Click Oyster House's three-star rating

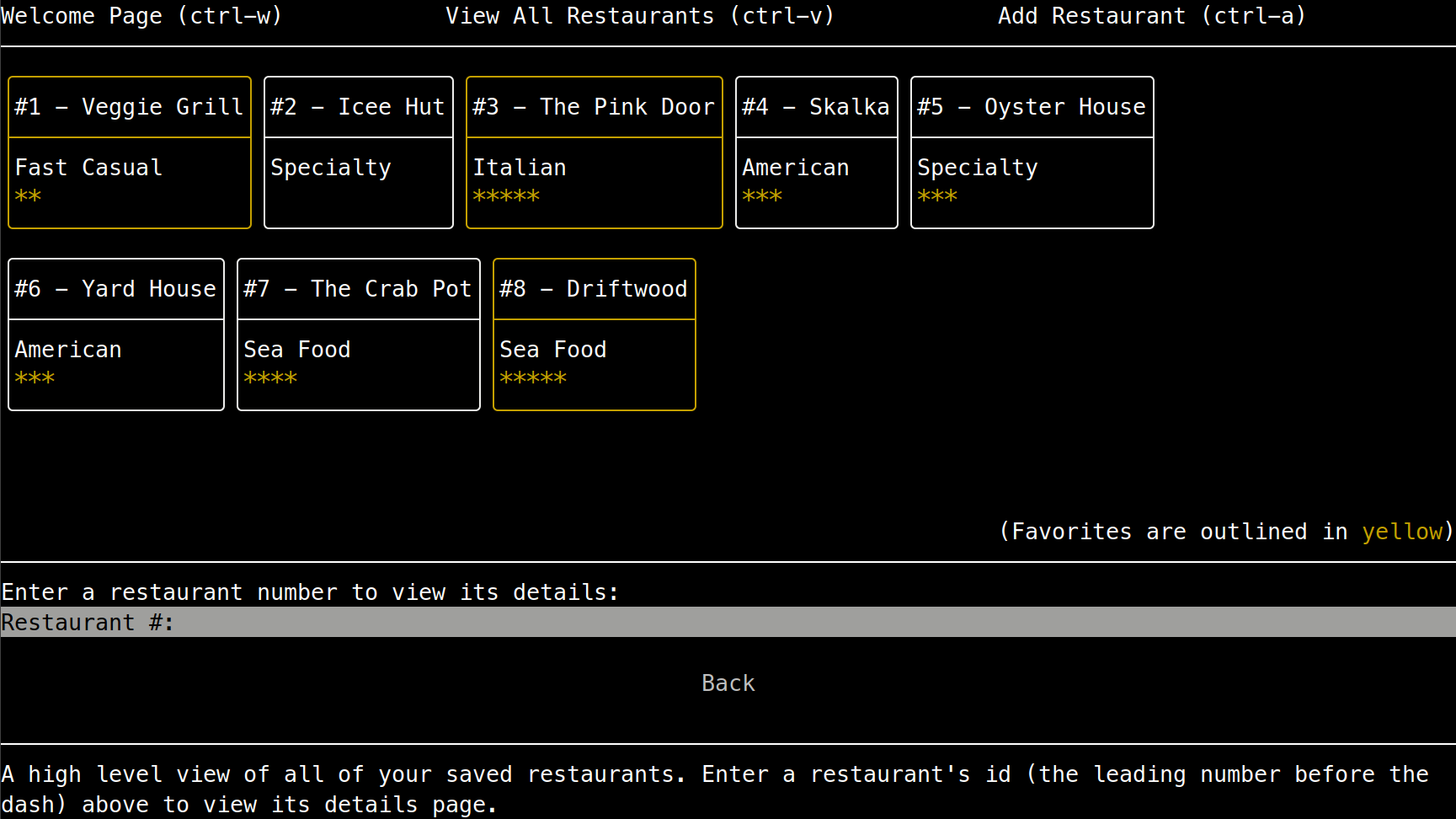tap(937, 196)
